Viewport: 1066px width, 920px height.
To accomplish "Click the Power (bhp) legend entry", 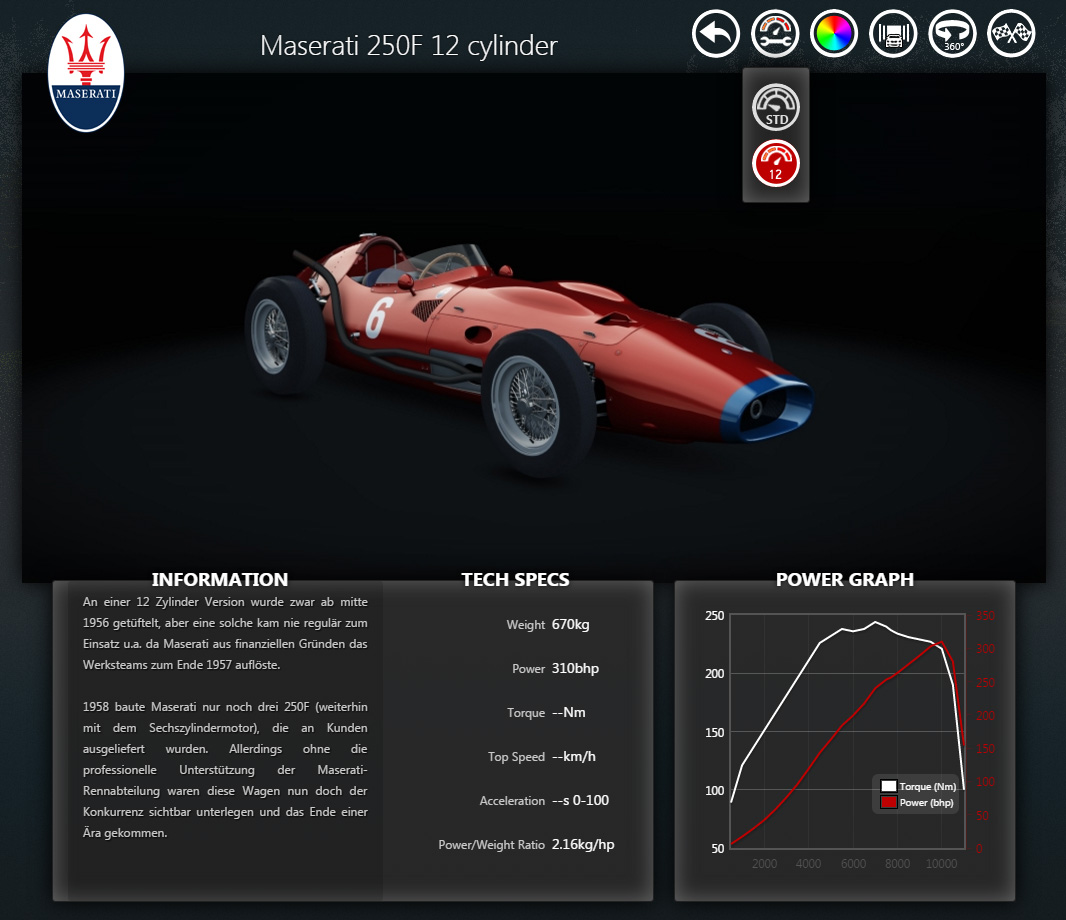I will [917, 802].
